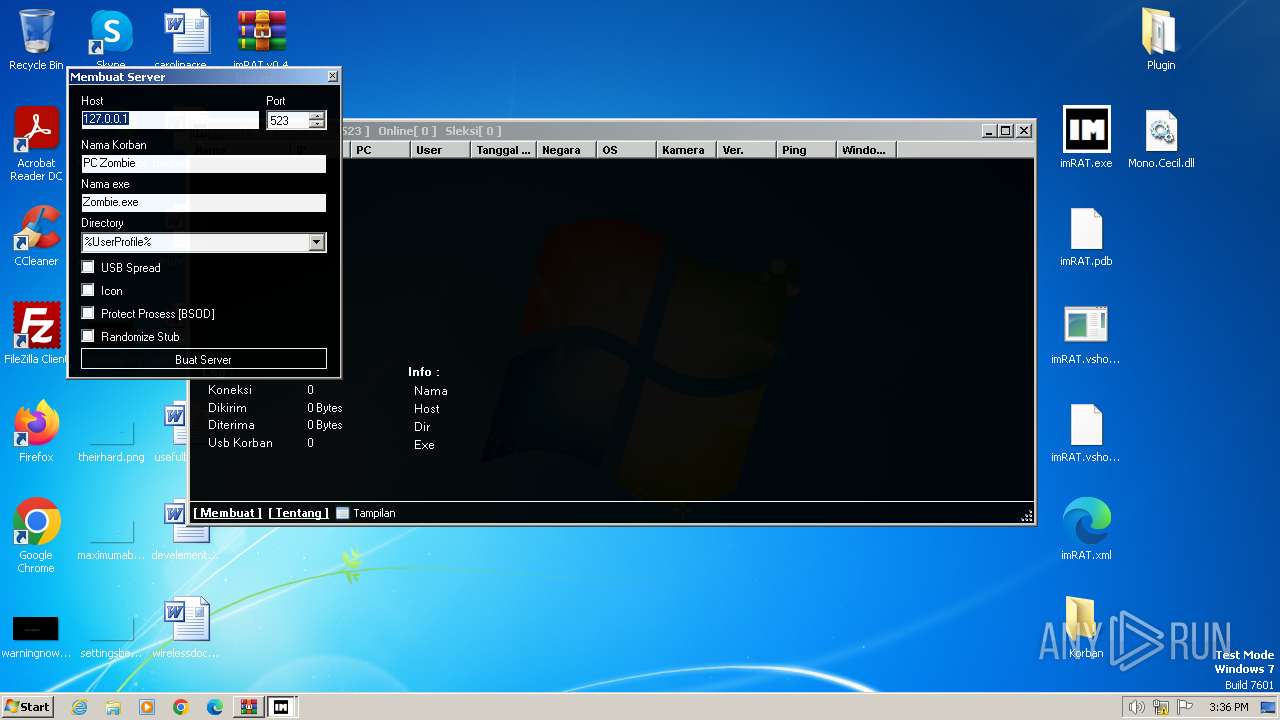Select imRAT.xml desktop file
1280x720 pixels.
pos(1086,530)
